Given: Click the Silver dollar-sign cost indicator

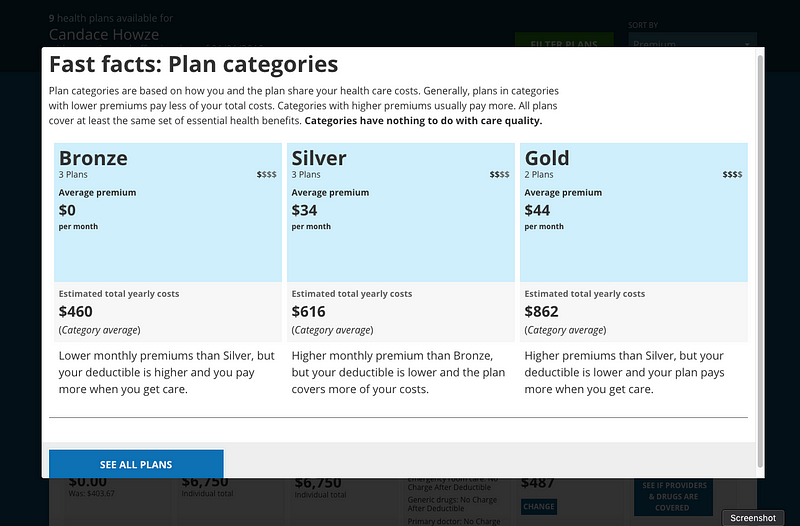Looking at the screenshot, I should tap(499, 175).
